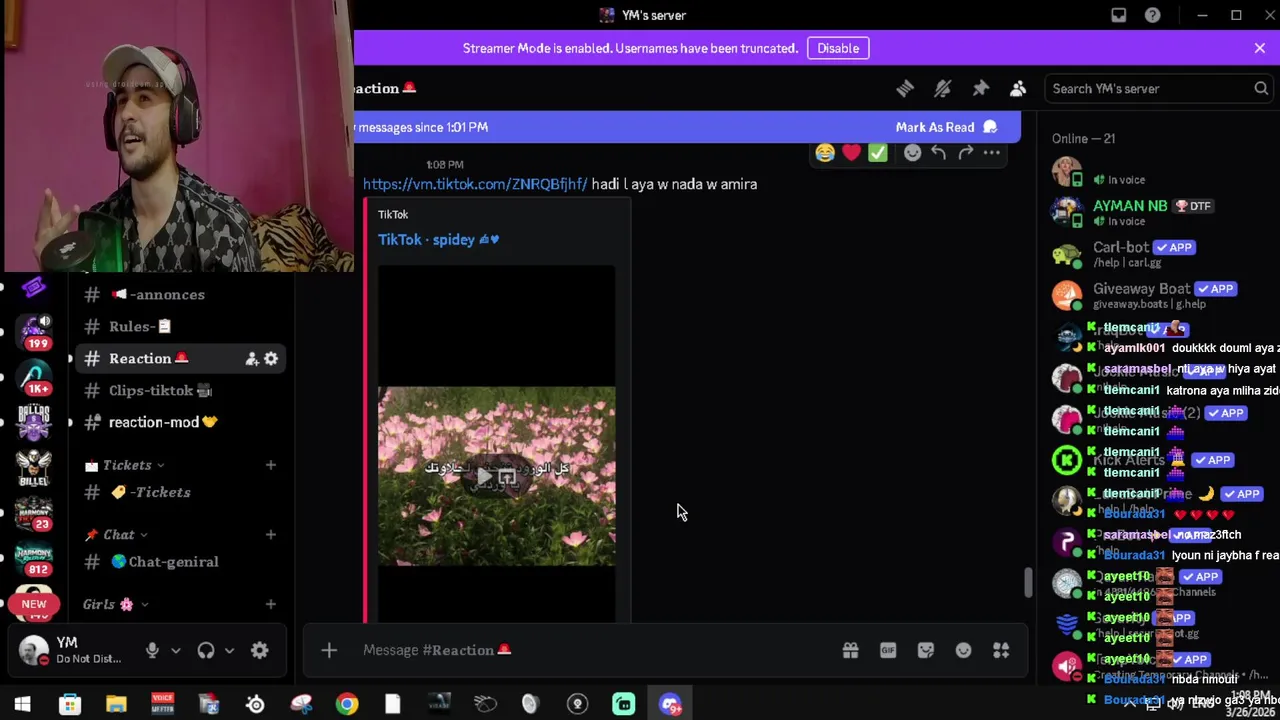Dismiss the Streamer Mode banner
1280x720 pixels.
(x=1259, y=48)
